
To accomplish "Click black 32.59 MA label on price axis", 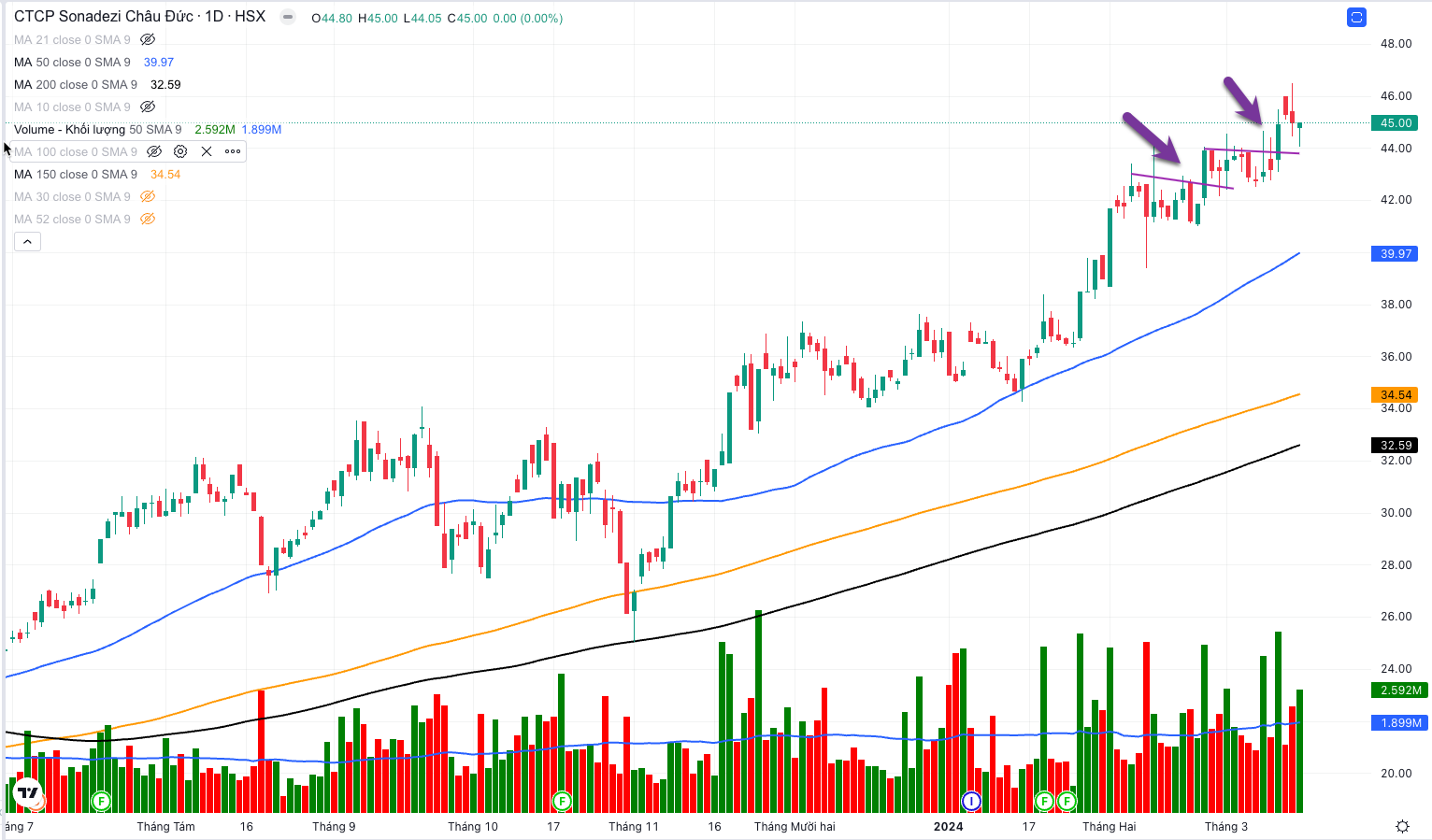I will (1396, 445).
